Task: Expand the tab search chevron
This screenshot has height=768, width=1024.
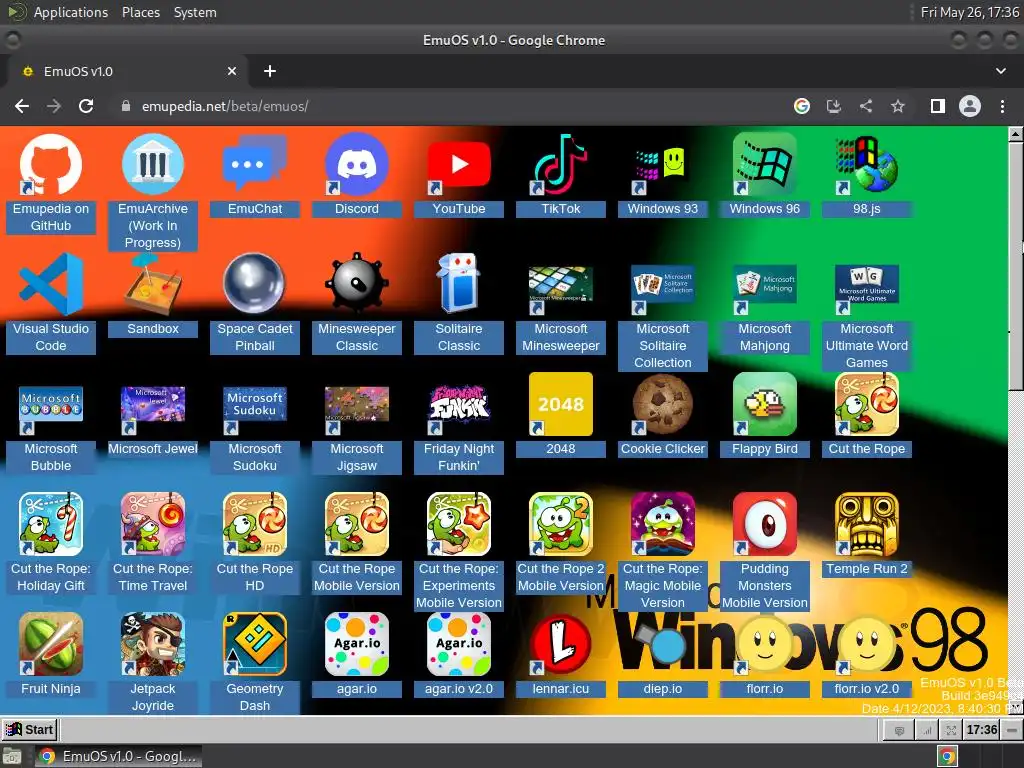Action: 1000,71
